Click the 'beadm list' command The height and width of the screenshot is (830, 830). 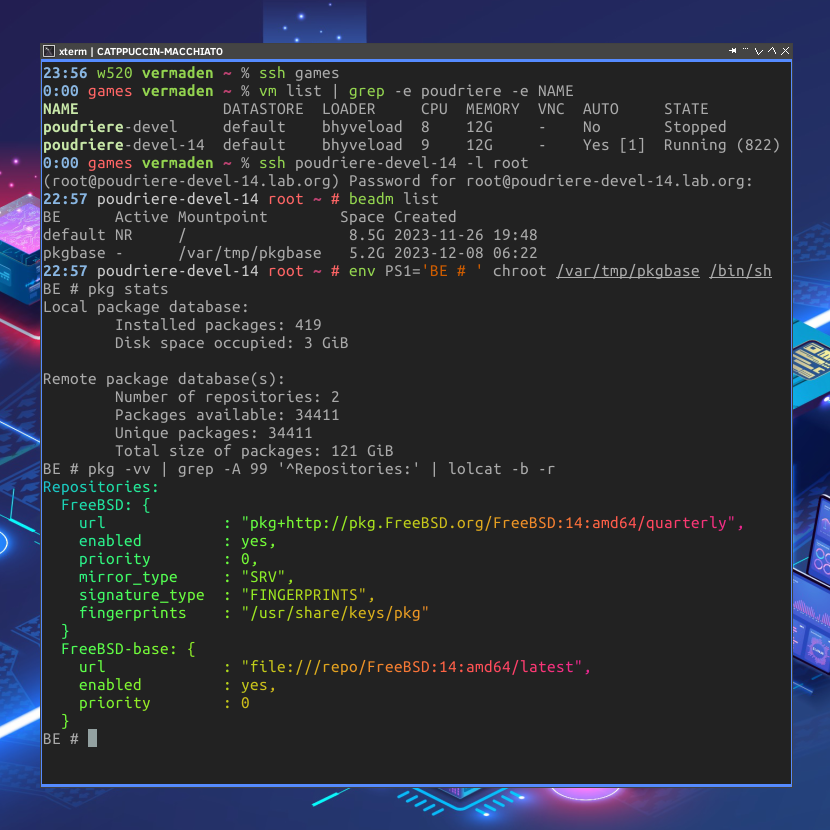(x=393, y=199)
